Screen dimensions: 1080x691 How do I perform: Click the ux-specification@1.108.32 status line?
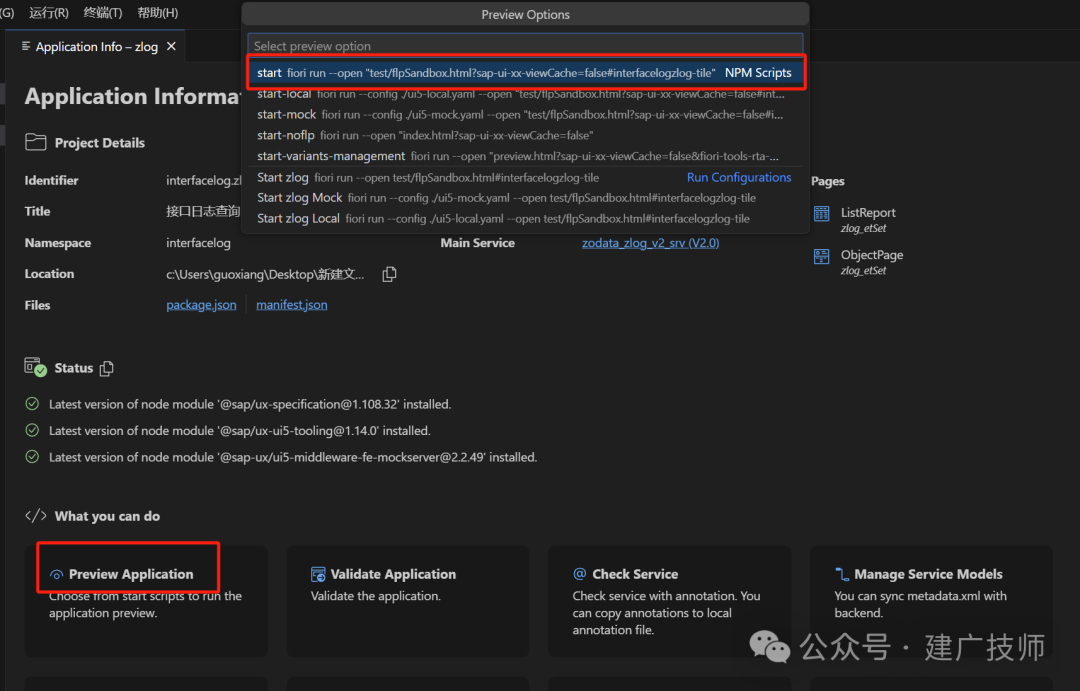point(250,404)
